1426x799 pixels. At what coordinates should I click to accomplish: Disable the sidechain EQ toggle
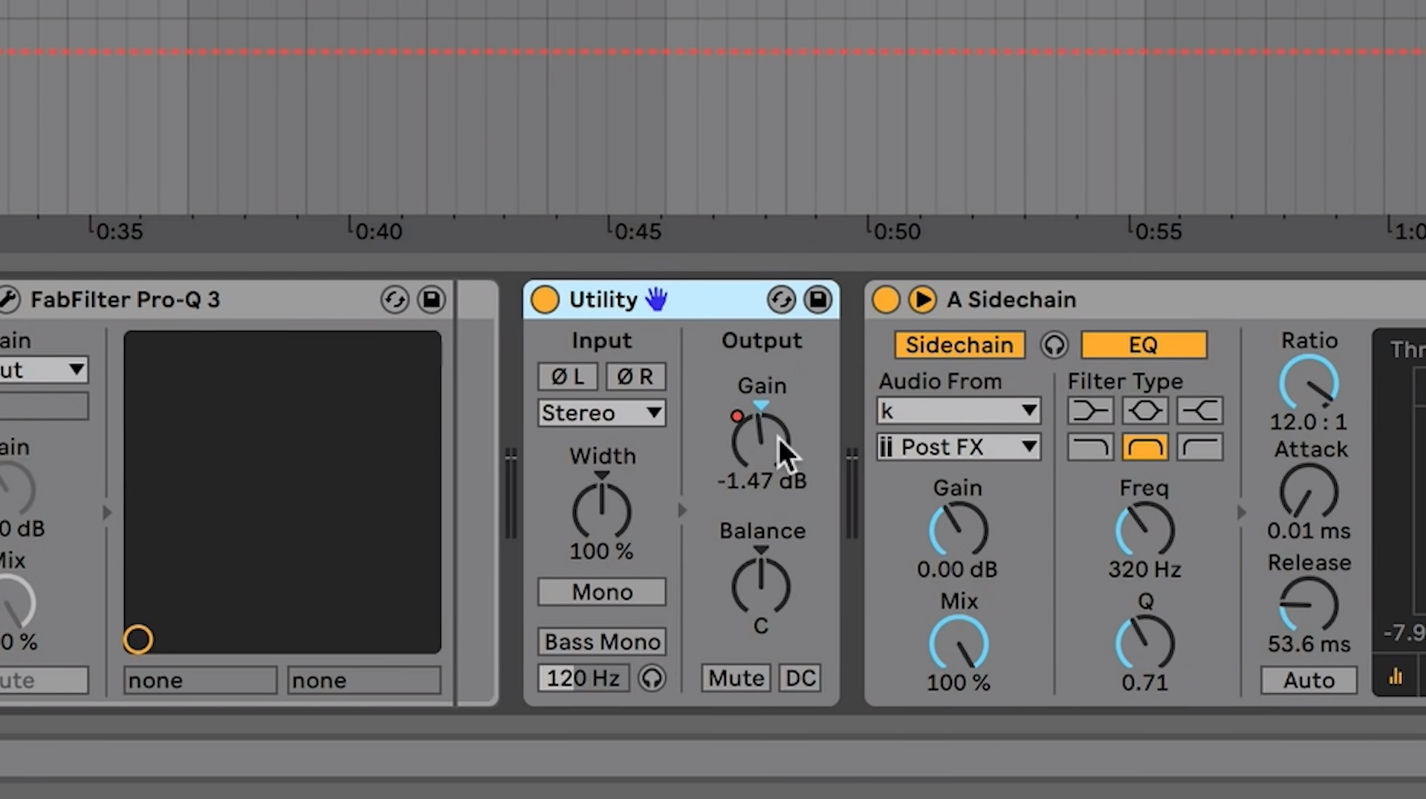tap(1143, 345)
